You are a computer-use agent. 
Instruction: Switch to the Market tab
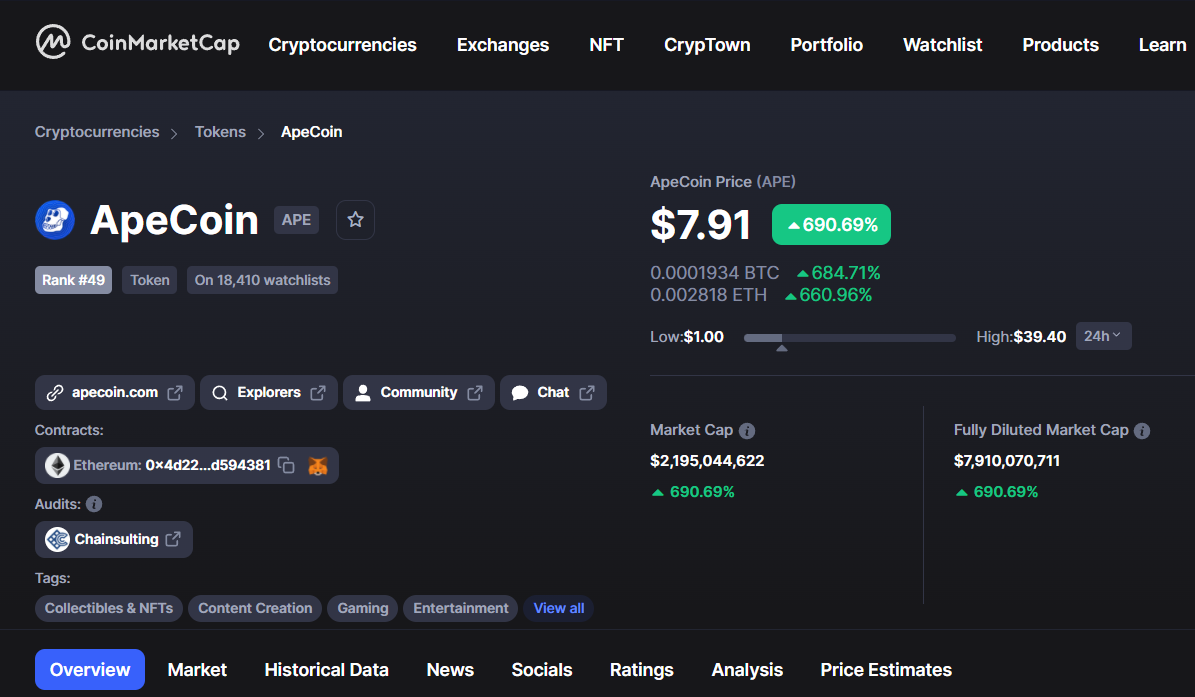pos(197,670)
